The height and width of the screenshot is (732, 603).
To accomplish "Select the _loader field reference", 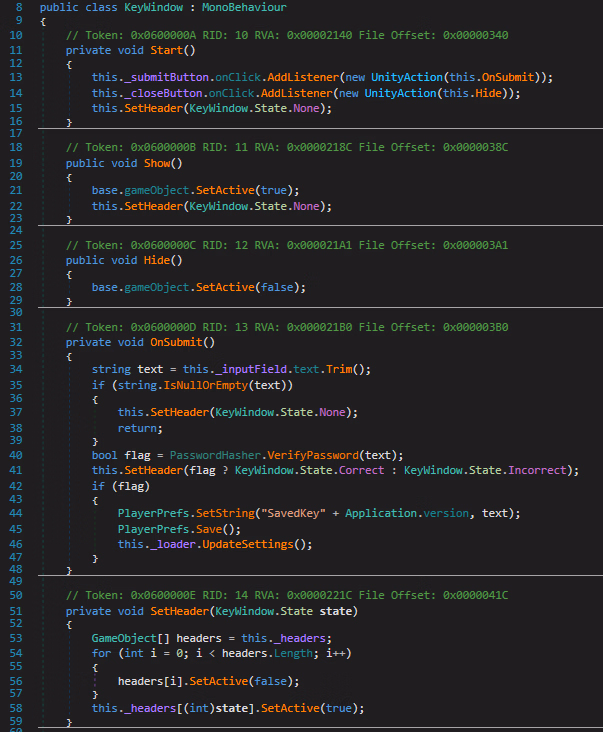I will click(173, 544).
